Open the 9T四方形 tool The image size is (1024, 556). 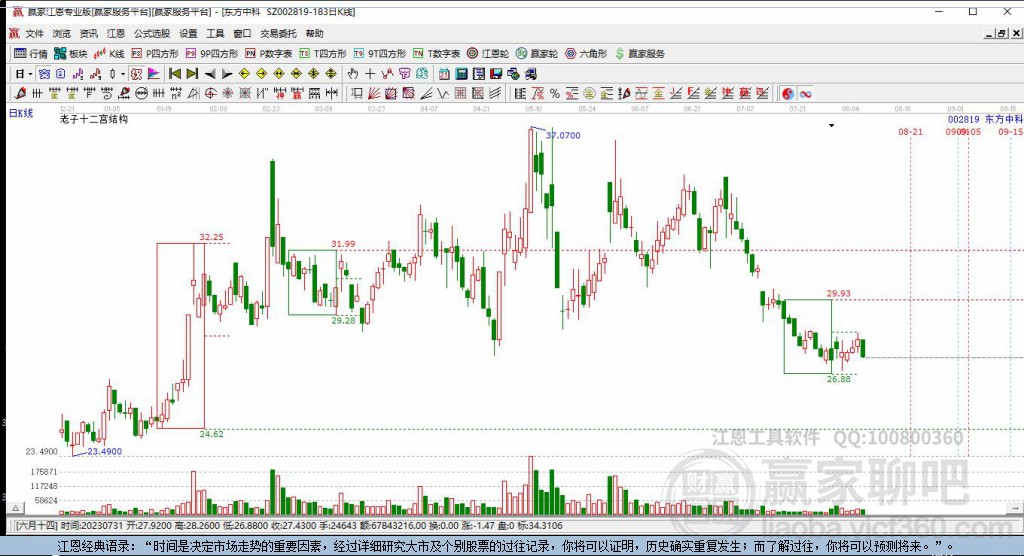pyautogui.click(x=379, y=54)
